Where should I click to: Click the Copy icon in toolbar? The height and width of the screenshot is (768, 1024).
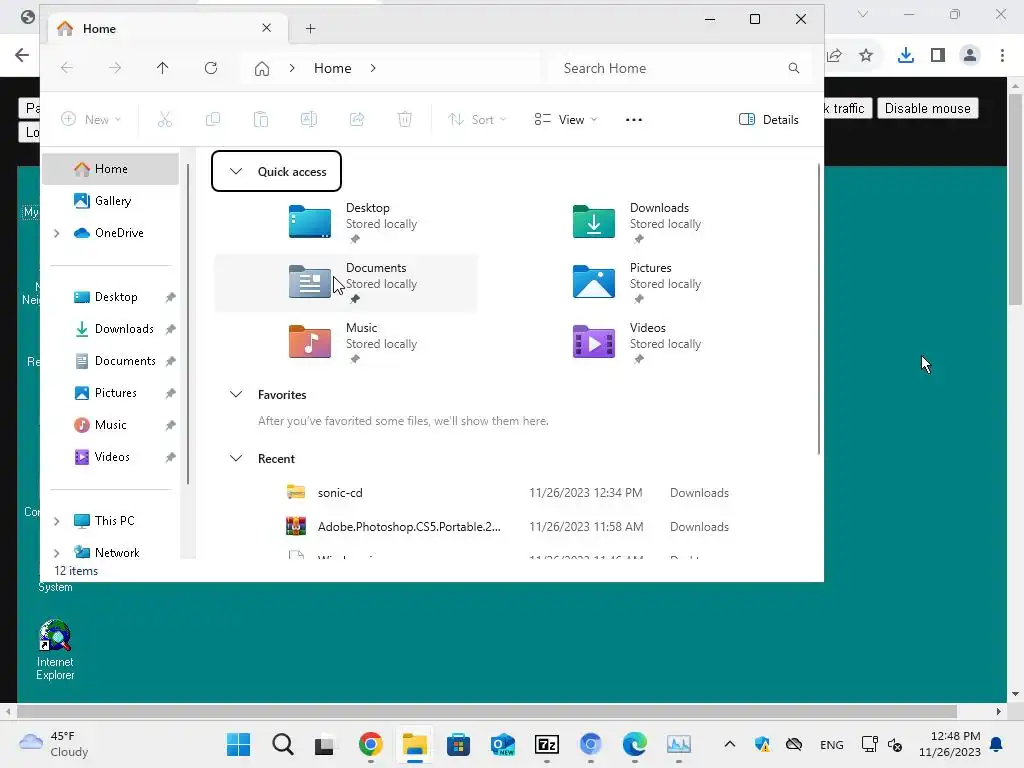[x=213, y=120]
